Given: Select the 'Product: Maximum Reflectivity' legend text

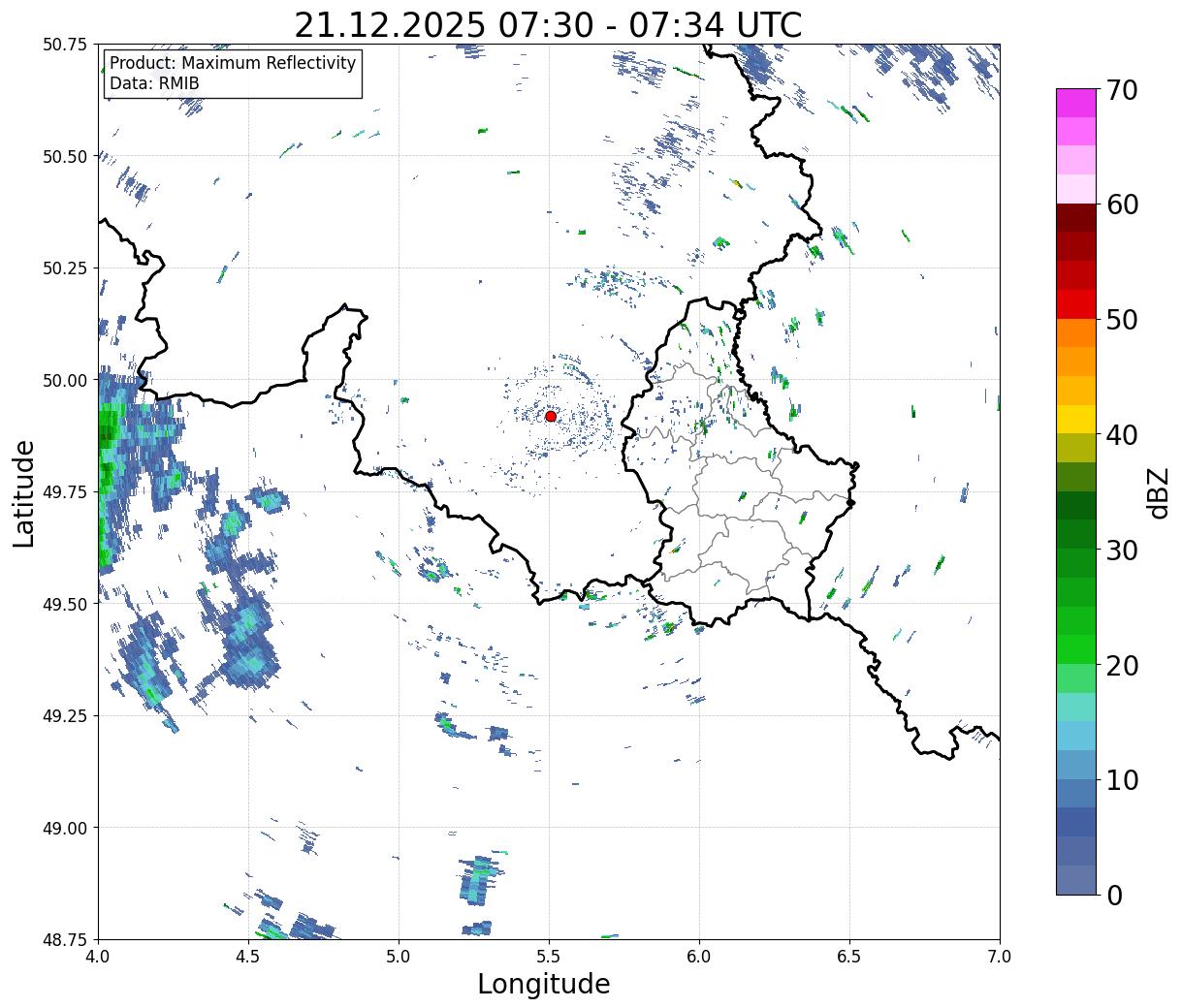Looking at the screenshot, I should 233,63.
